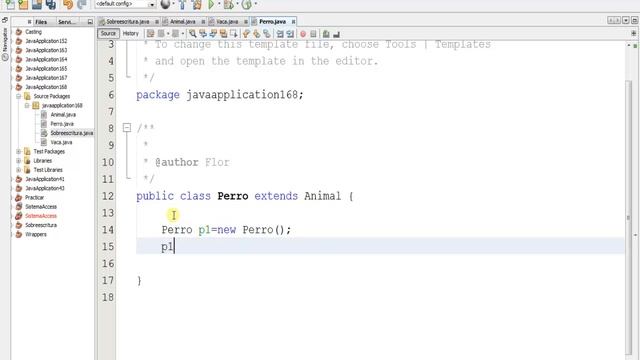Close the Perro.java tab
The width and height of the screenshot is (640, 360).
click(293, 22)
